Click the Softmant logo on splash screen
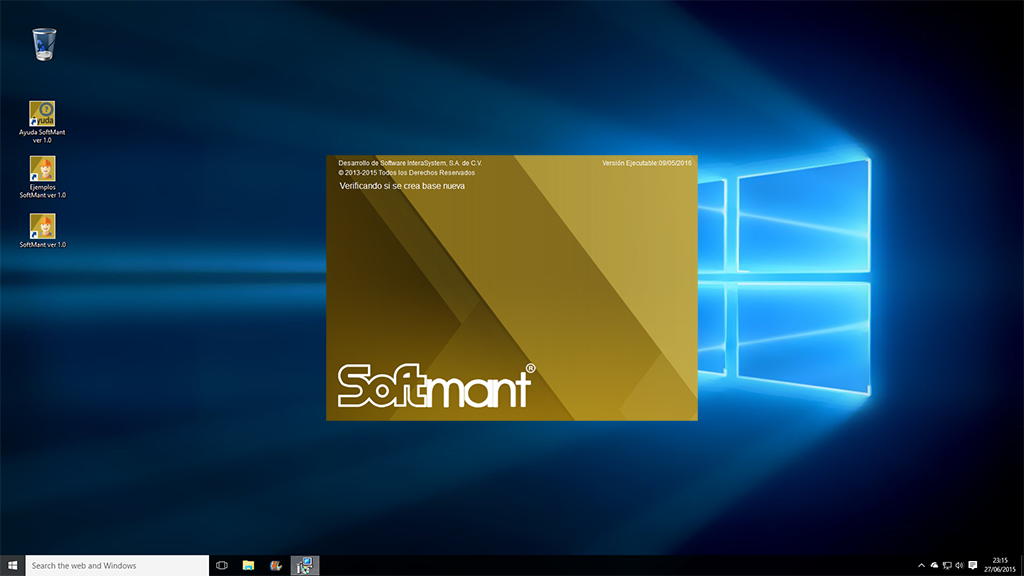 pos(435,386)
